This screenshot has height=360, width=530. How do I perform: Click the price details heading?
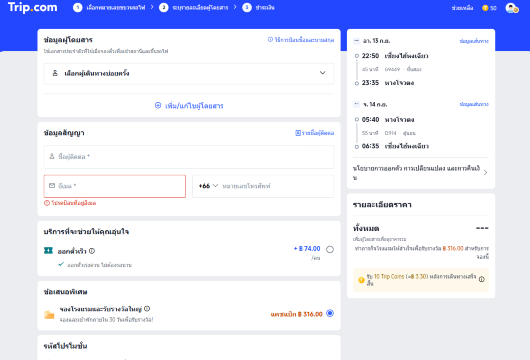point(382,205)
